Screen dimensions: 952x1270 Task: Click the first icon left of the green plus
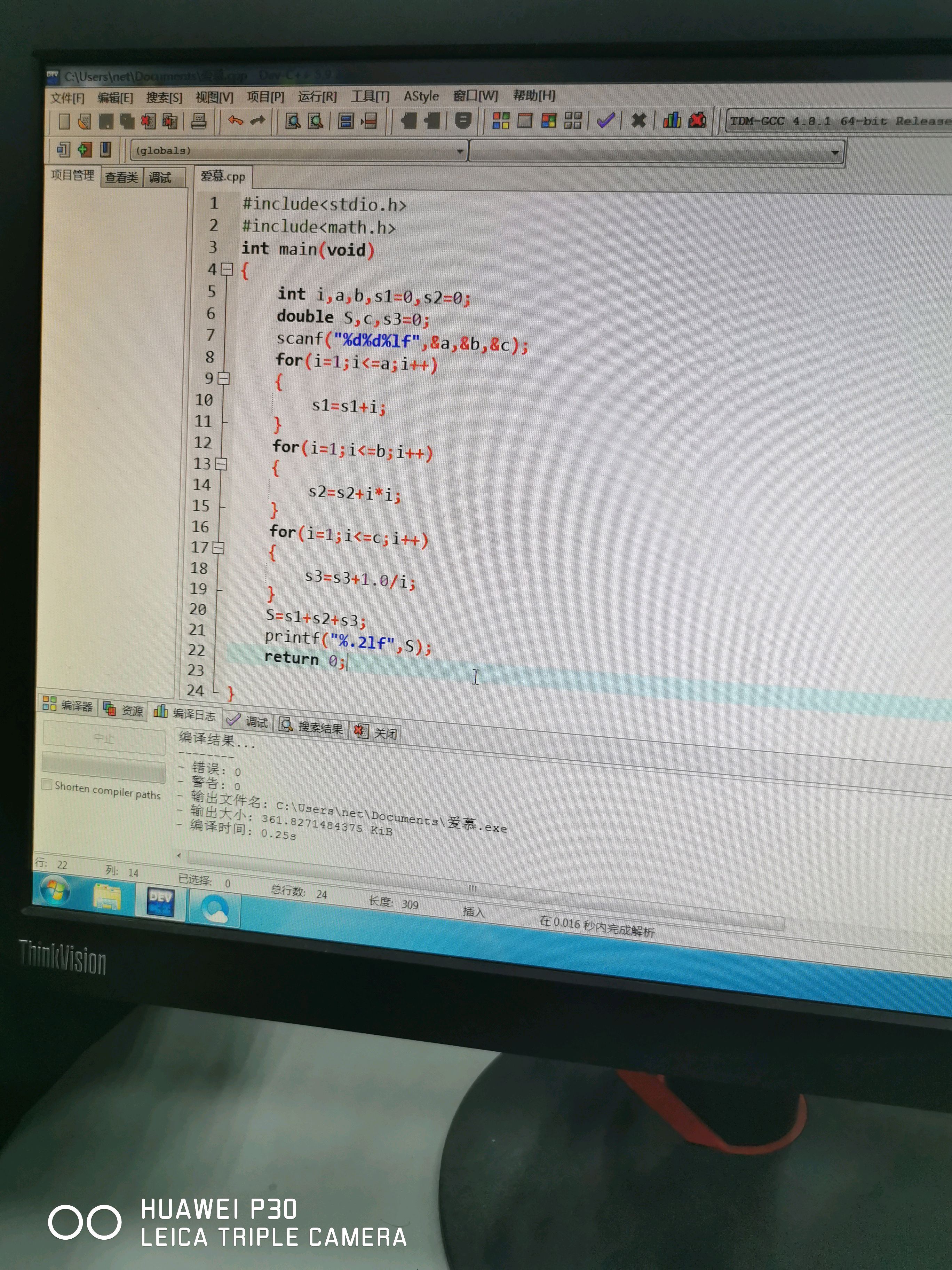pos(63,150)
